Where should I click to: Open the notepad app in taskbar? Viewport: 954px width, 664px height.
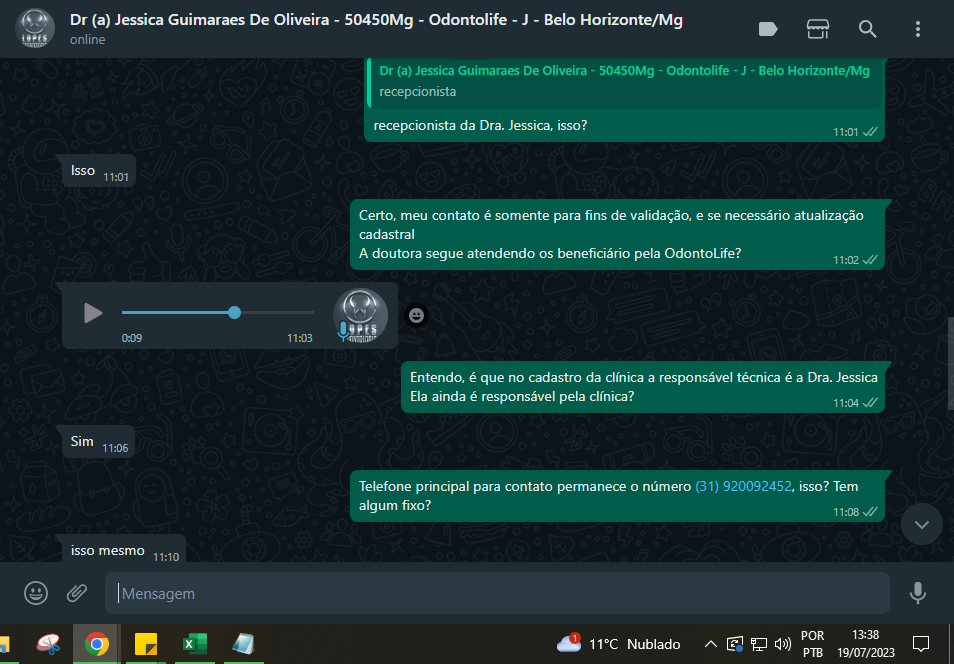point(243,644)
